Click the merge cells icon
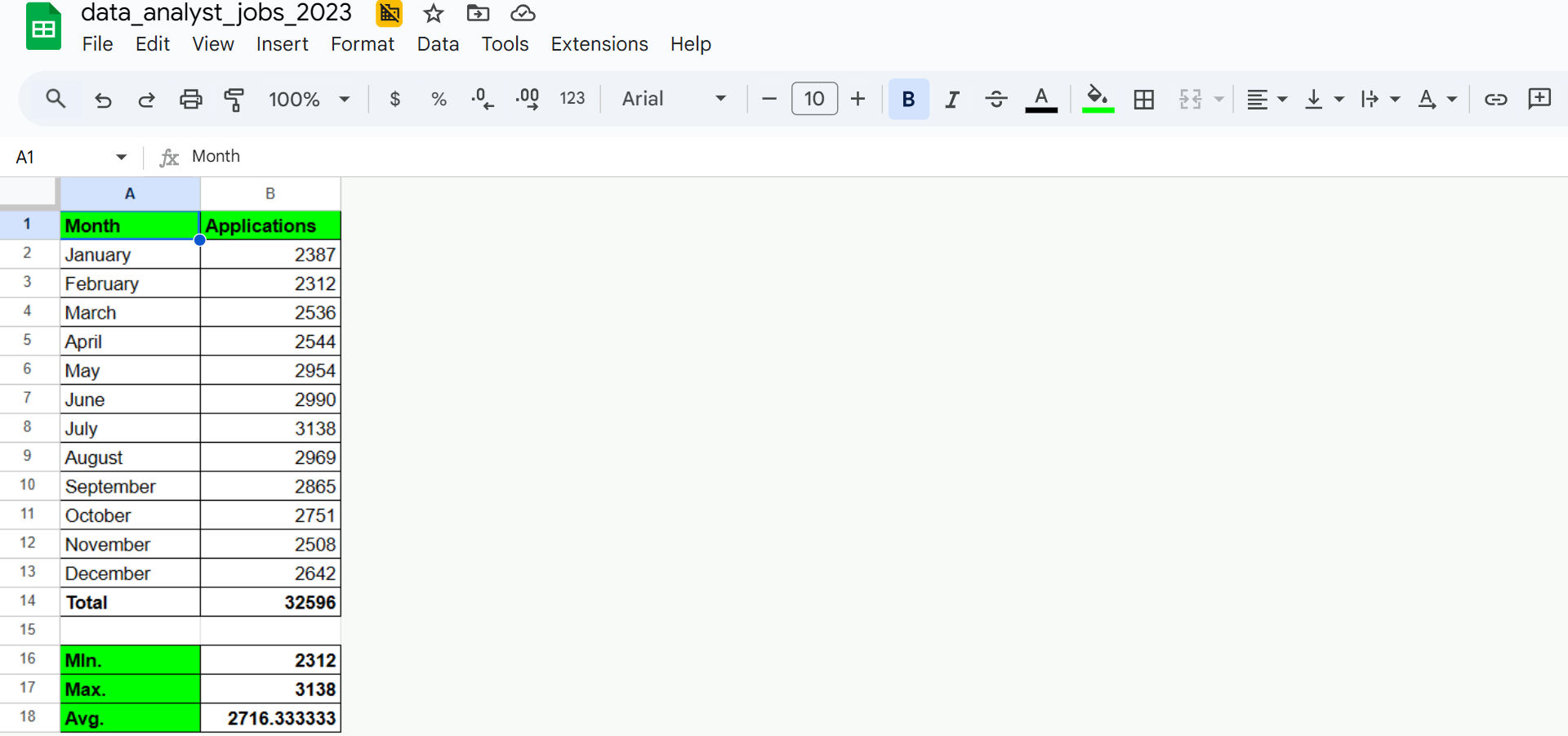The image size is (1568, 736). [x=1190, y=99]
